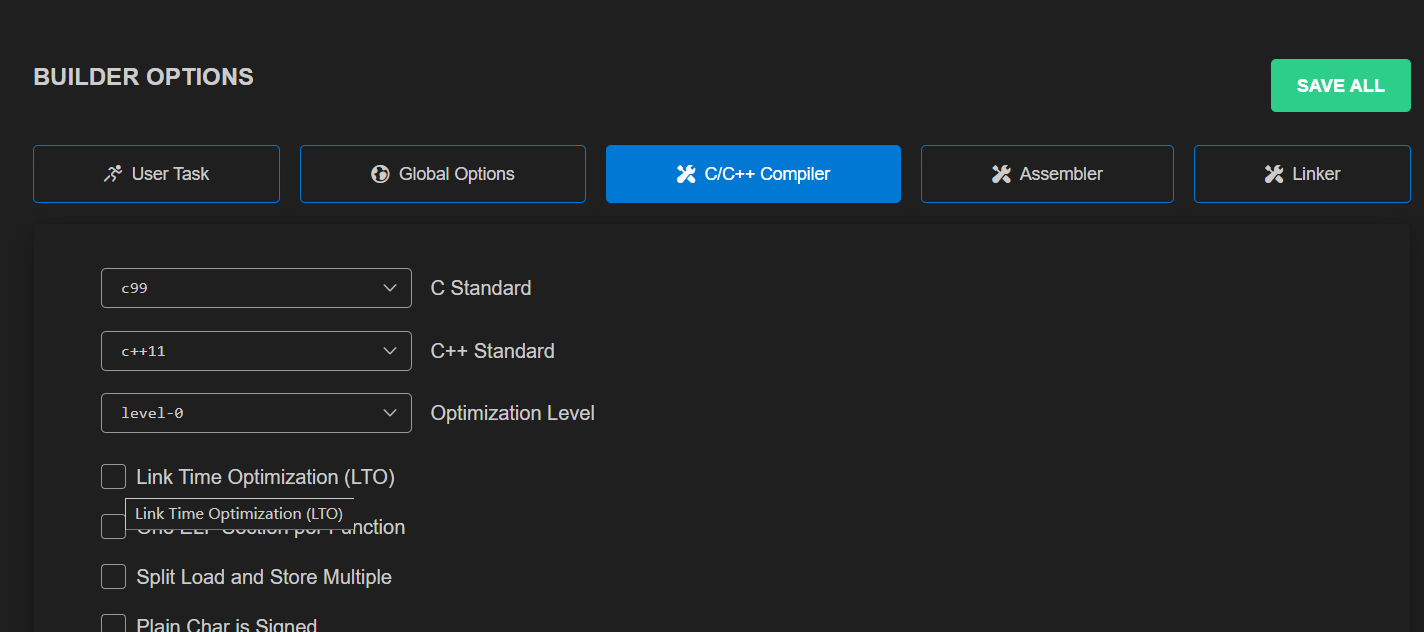Click the C++ Standard label text
This screenshot has height=632, width=1424.
(x=493, y=351)
